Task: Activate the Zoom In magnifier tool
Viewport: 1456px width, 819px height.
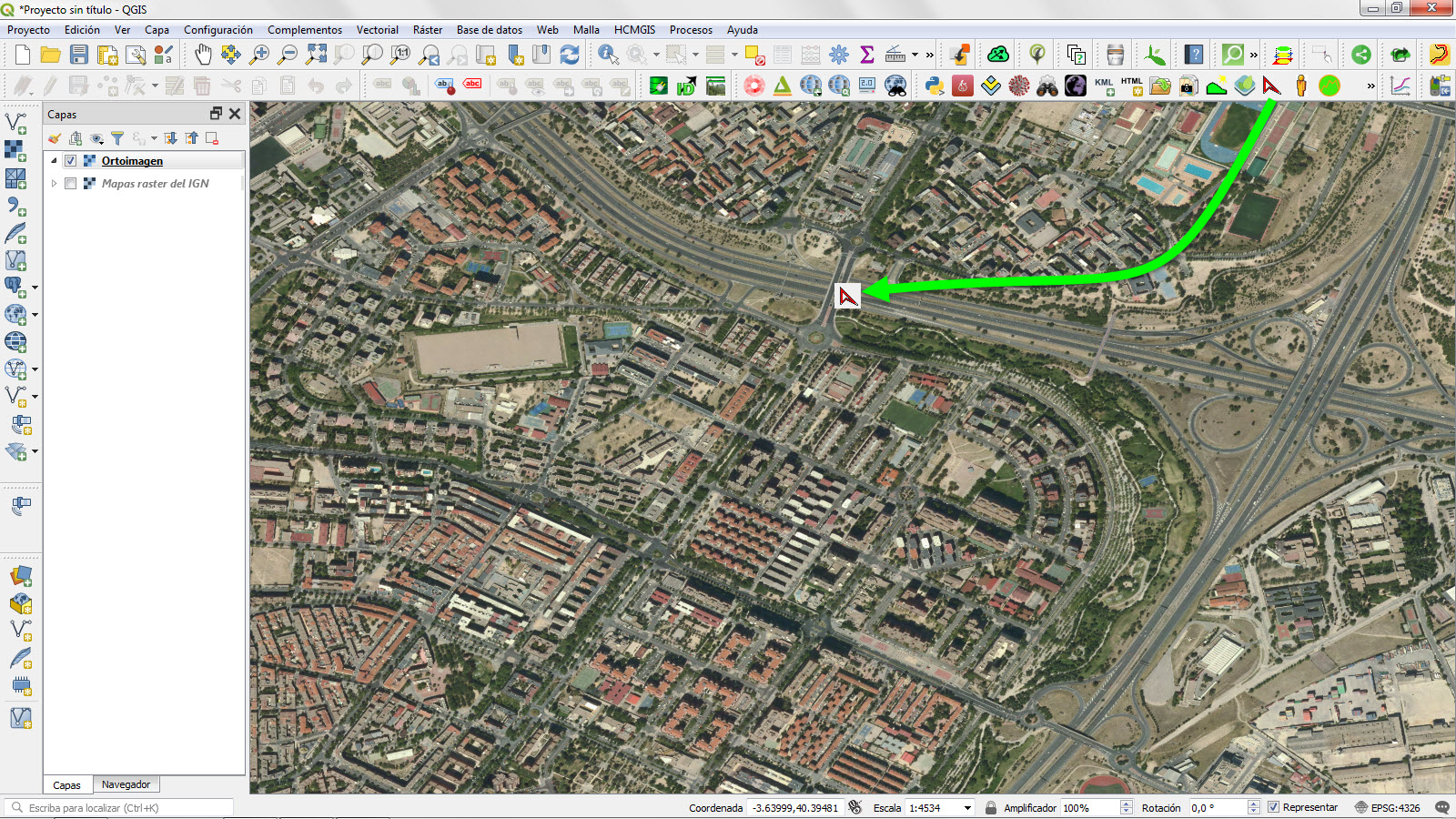Action: (x=260, y=55)
